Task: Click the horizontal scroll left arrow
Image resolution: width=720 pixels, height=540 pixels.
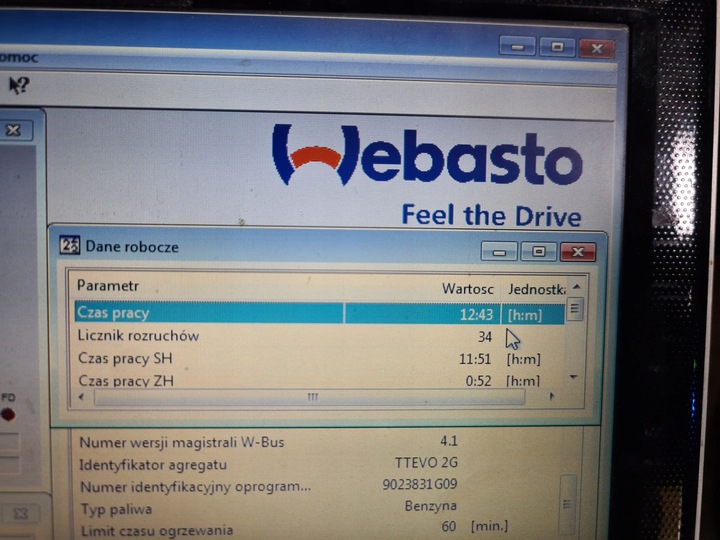Action: (82, 396)
